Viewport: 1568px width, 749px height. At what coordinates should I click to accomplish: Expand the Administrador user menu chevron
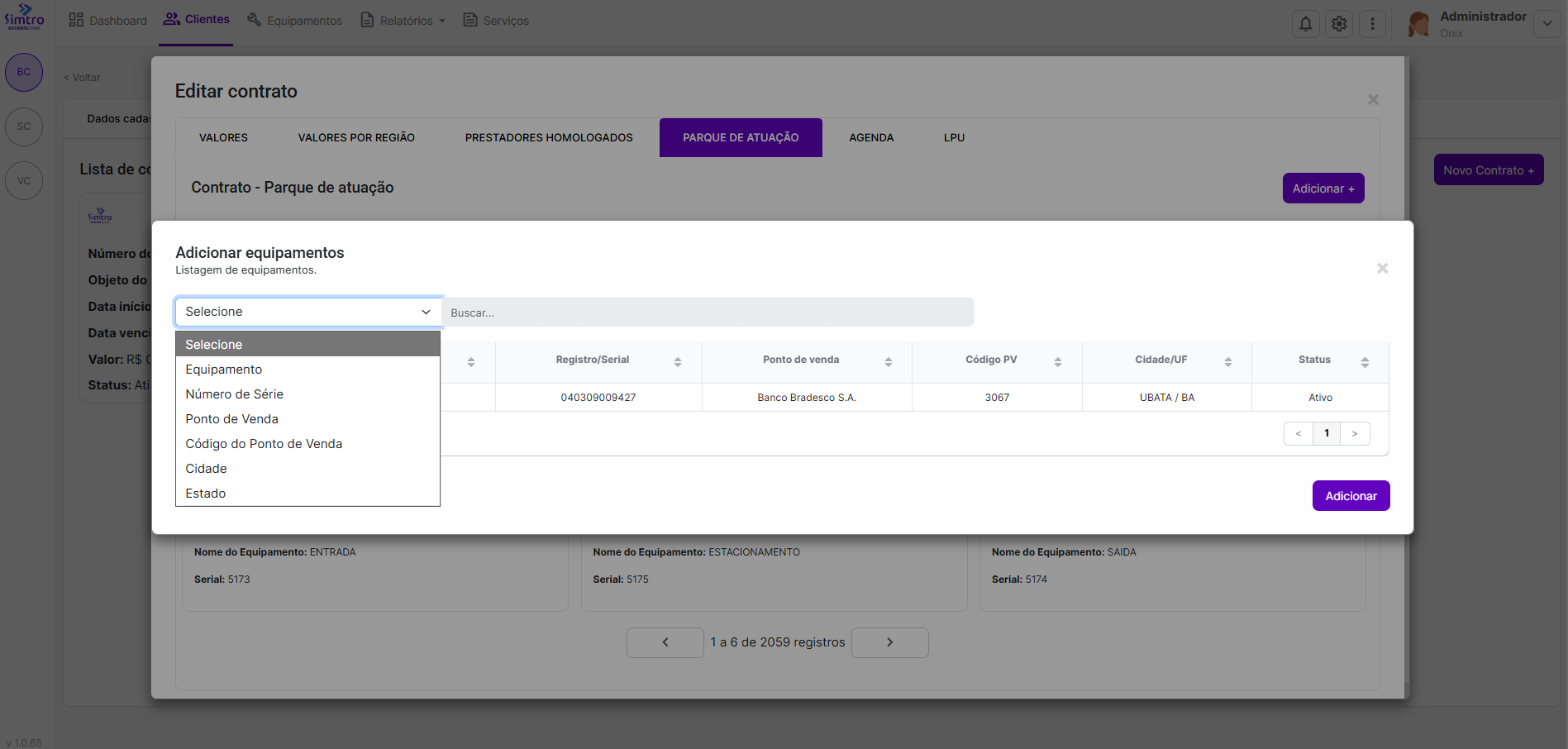click(x=1547, y=24)
